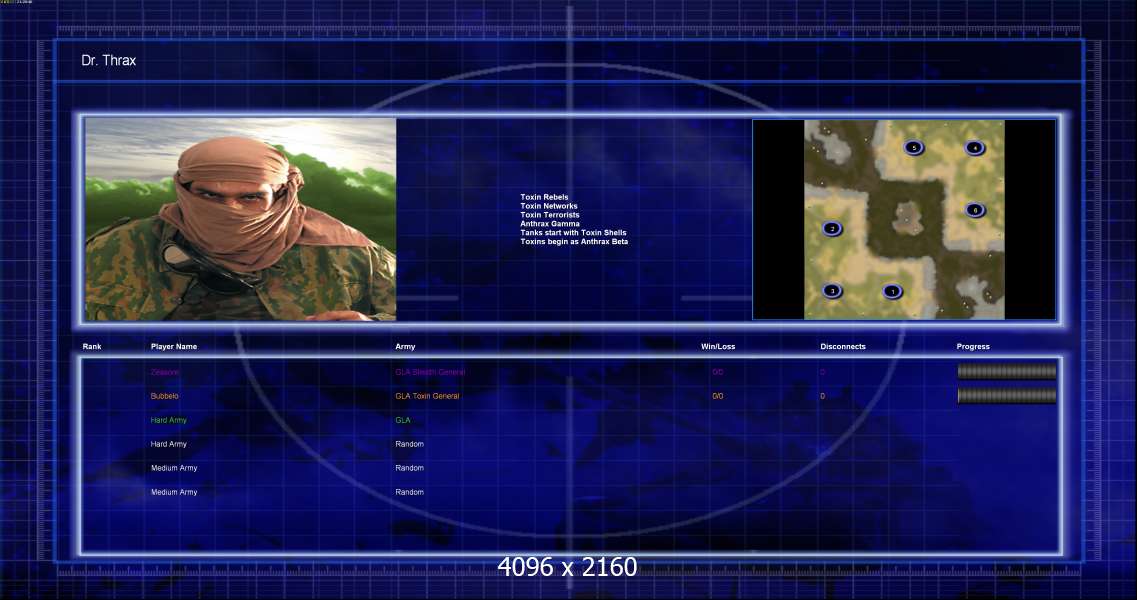Click the Disconnects column header
Viewport: 1137px width, 600px height.
(x=843, y=347)
